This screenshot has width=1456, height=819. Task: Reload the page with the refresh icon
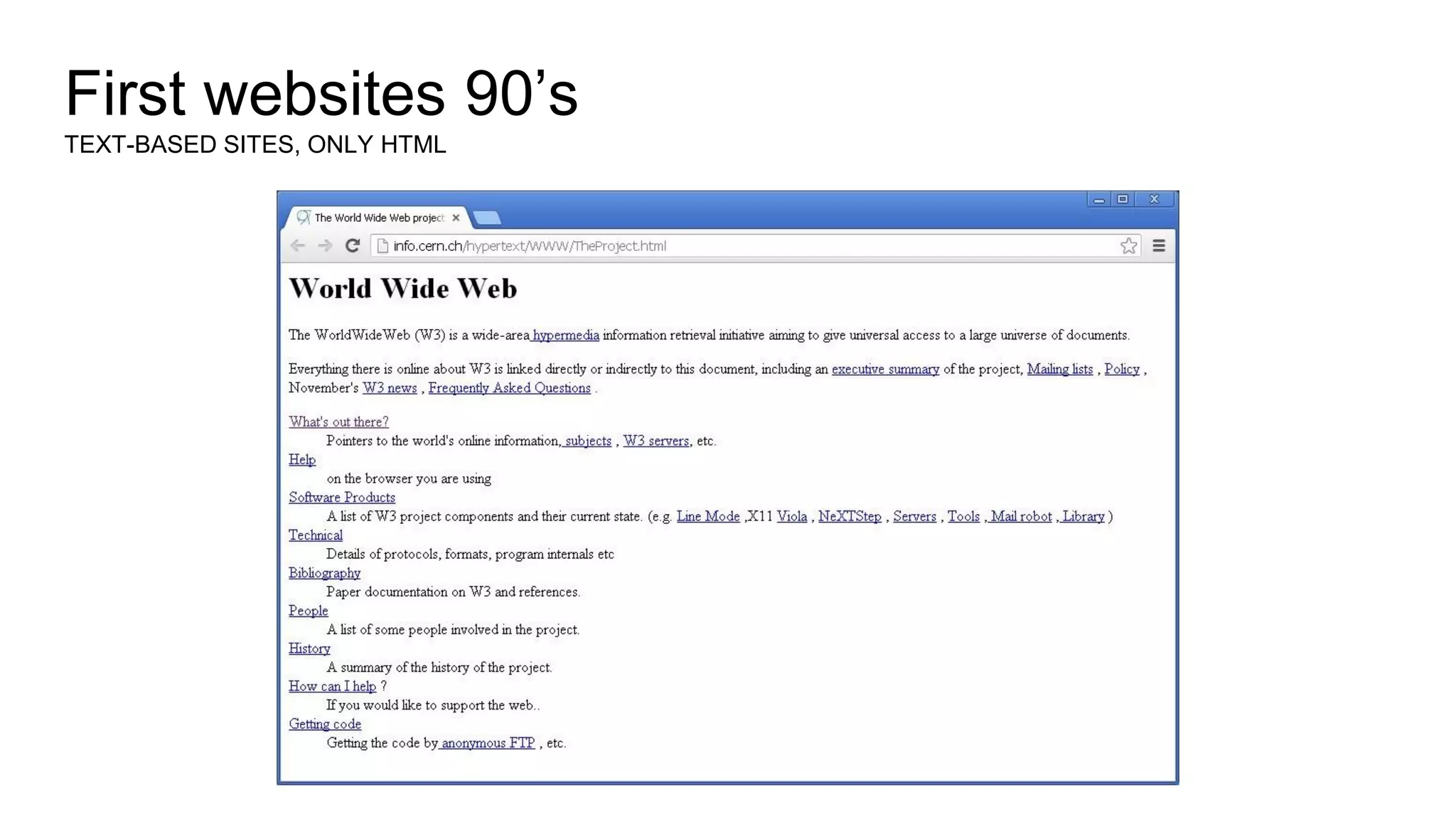353,246
